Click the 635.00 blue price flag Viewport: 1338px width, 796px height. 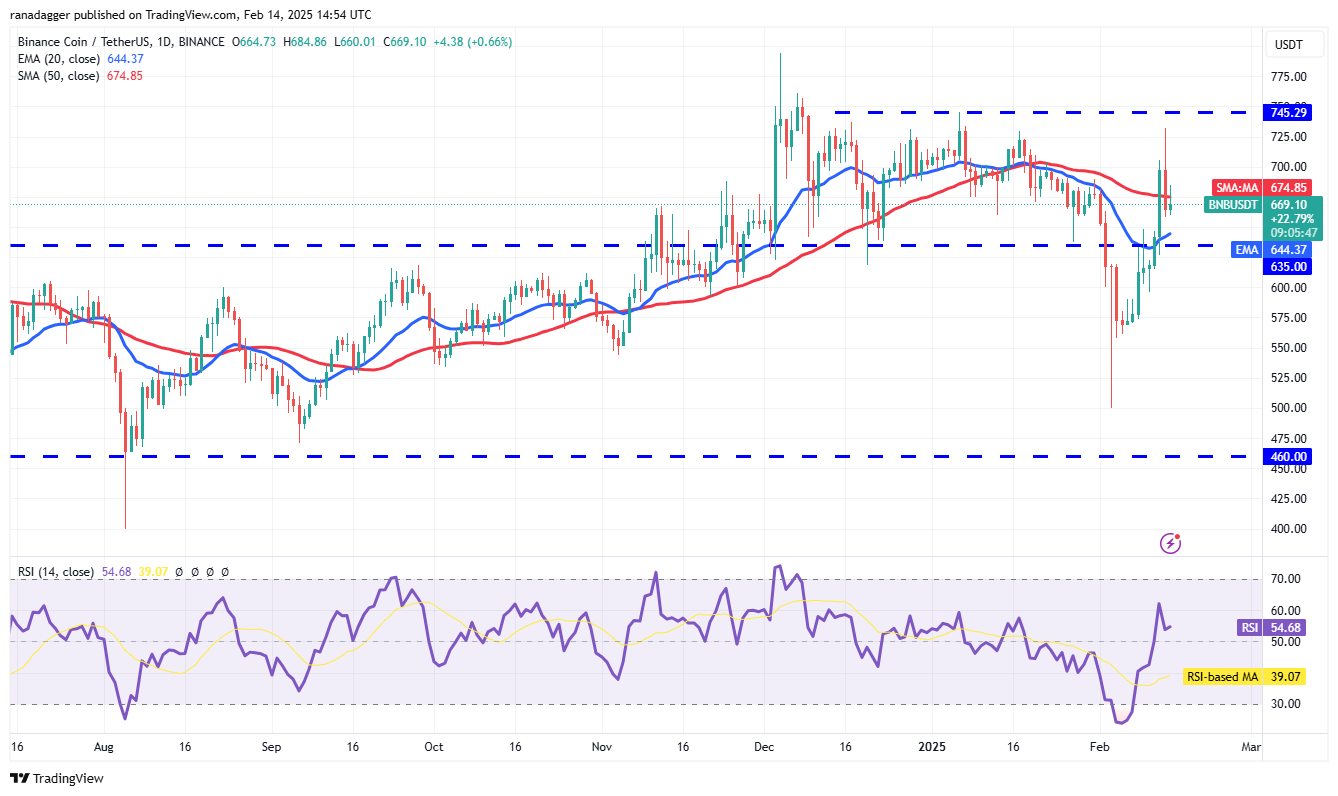[1288, 266]
